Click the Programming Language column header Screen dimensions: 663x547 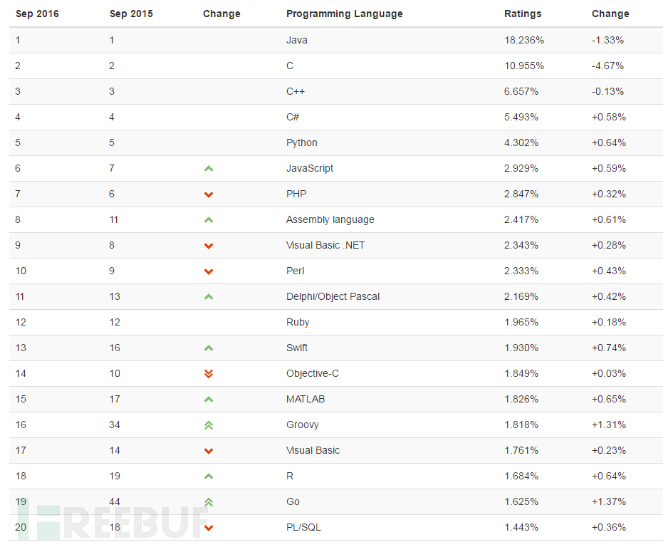(x=344, y=14)
